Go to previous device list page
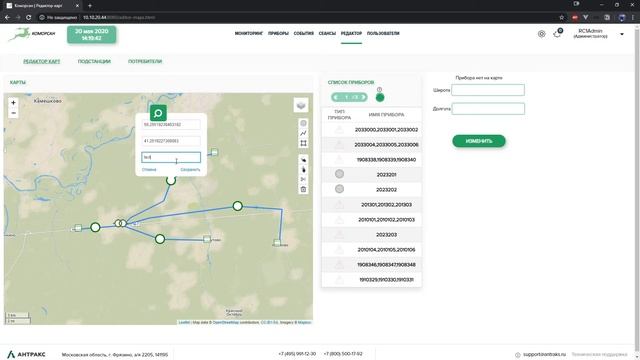The height and width of the screenshot is (360, 640). 336,97
